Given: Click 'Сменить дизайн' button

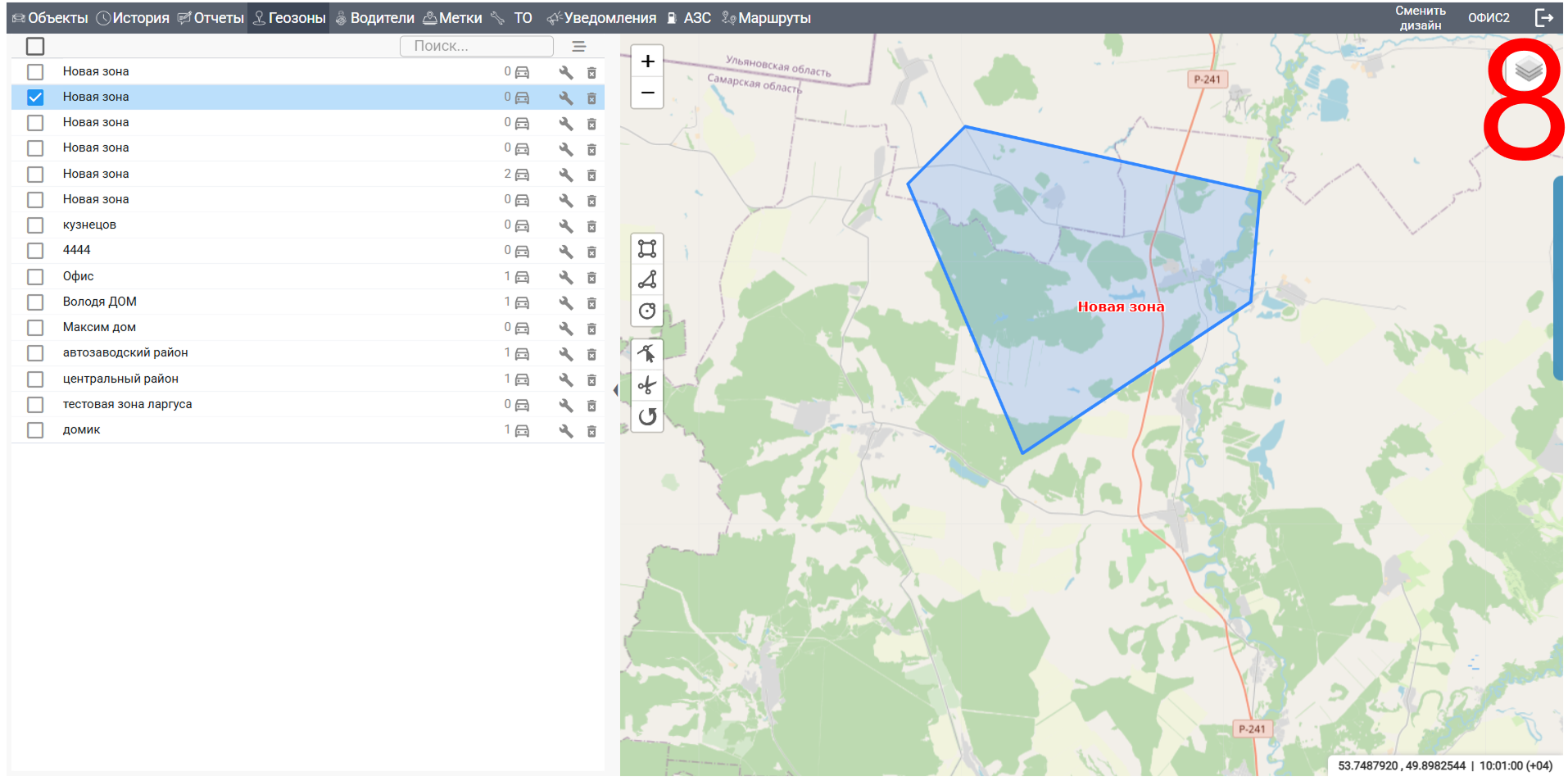Looking at the screenshot, I should [1420, 18].
